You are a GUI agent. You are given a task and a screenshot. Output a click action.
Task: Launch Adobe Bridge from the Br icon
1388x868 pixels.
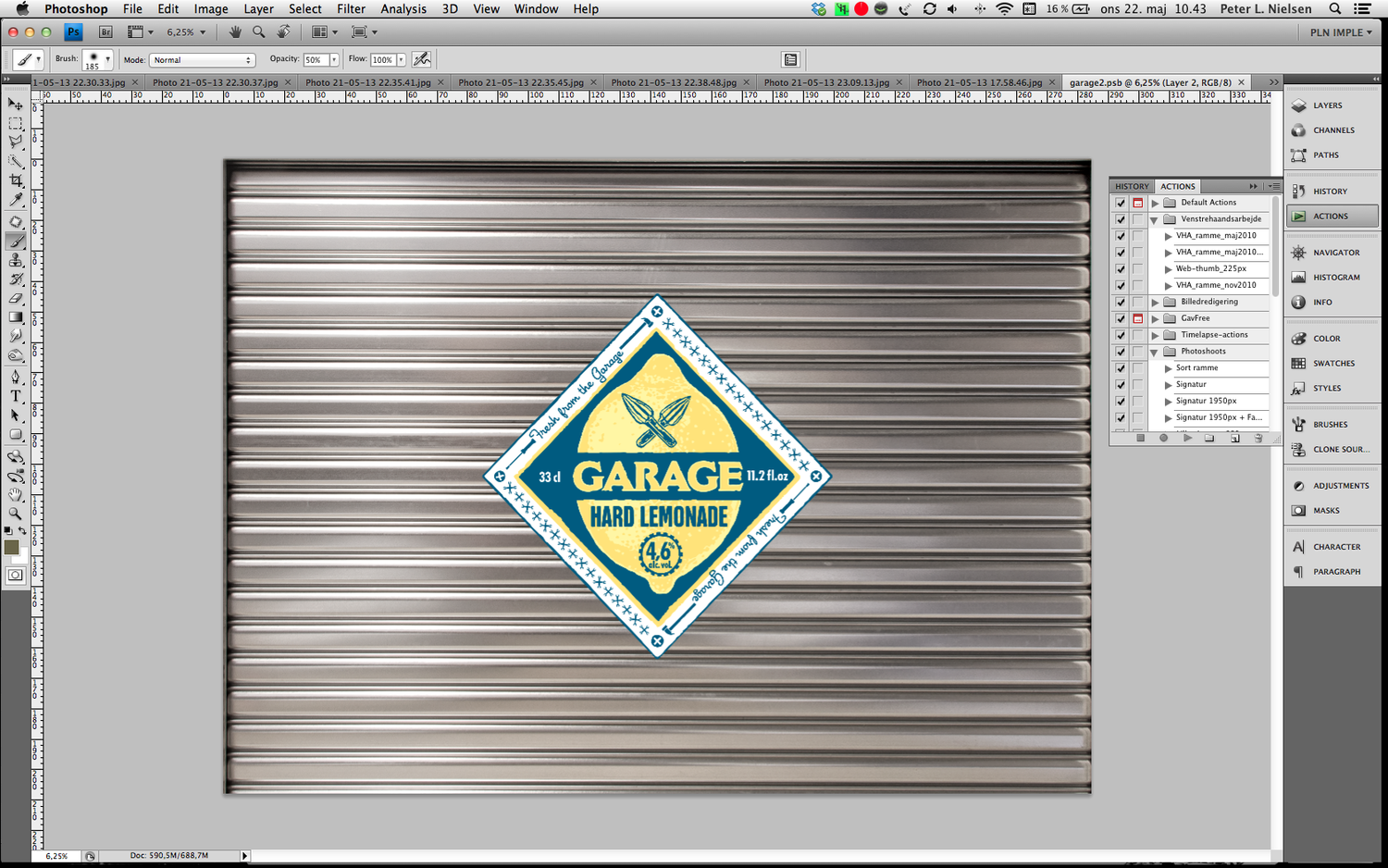pyautogui.click(x=105, y=32)
